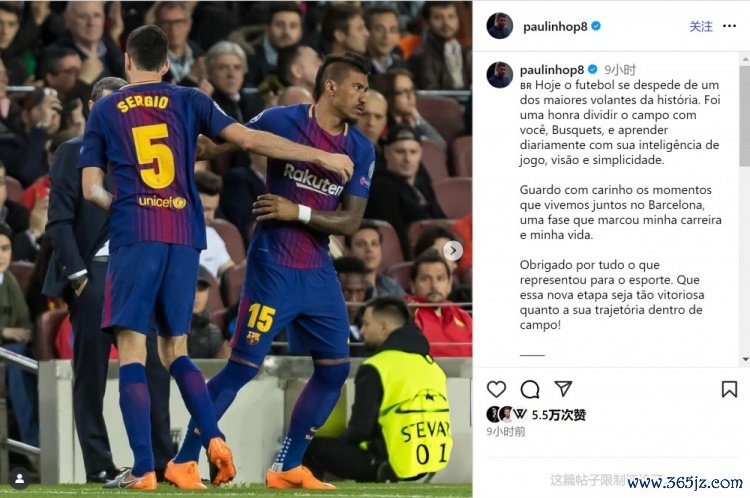Click the caption scrollbar thumb
This screenshot has height=498, width=750.
[745, 116]
